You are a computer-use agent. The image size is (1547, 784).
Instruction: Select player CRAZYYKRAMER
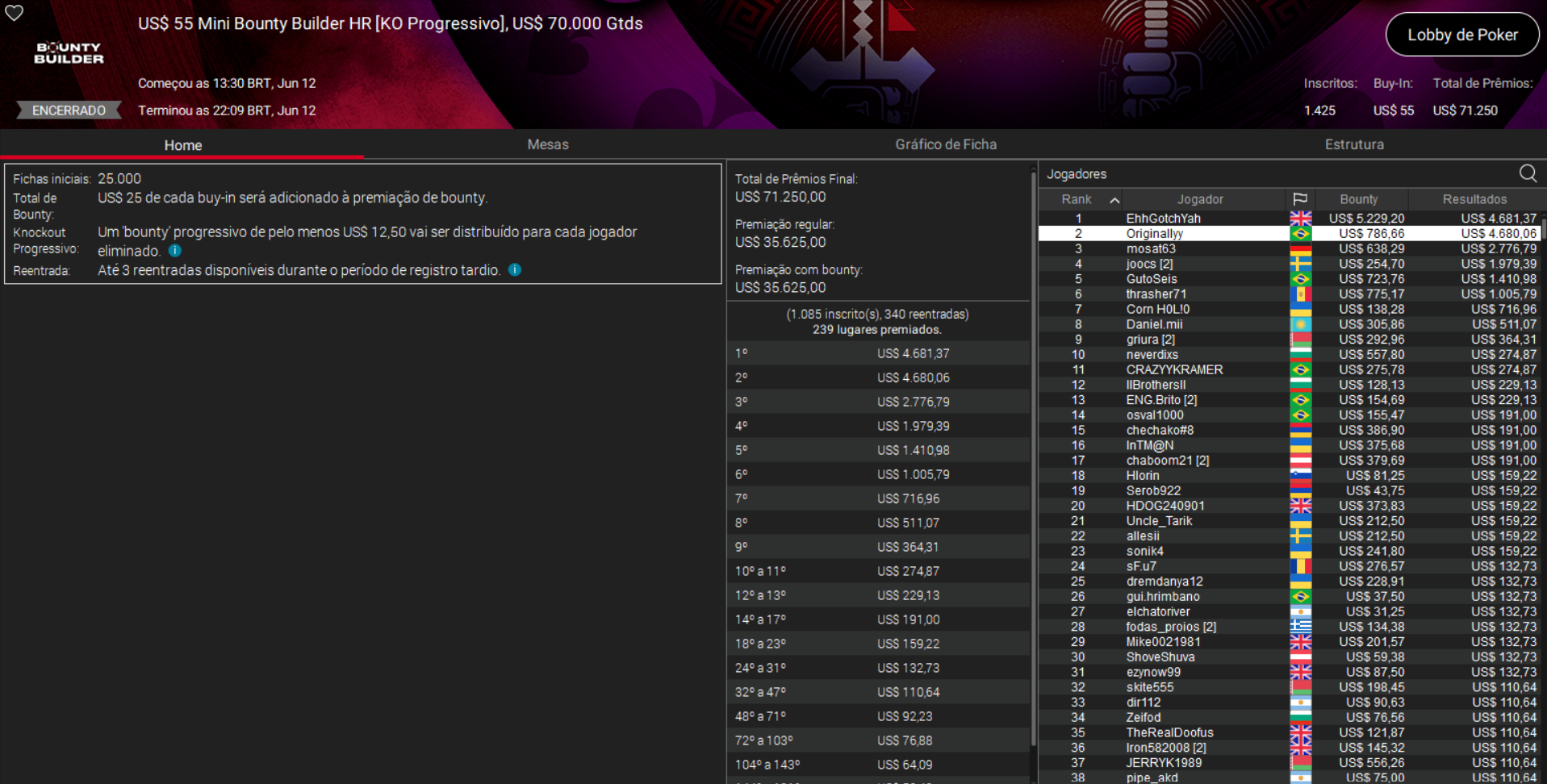click(x=1174, y=369)
